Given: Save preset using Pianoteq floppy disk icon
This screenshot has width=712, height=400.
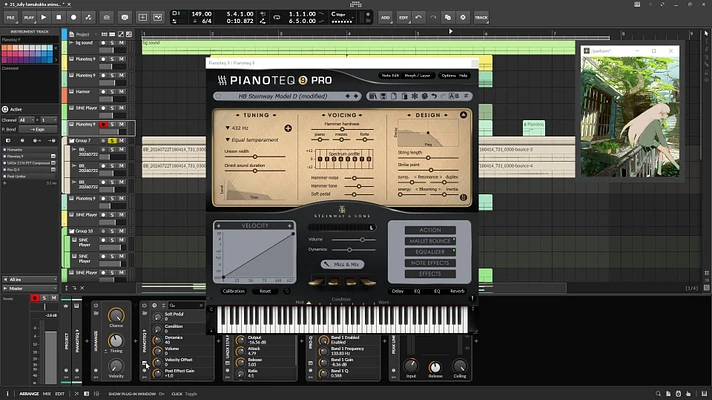Looking at the screenshot, I should [x=383, y=96].
